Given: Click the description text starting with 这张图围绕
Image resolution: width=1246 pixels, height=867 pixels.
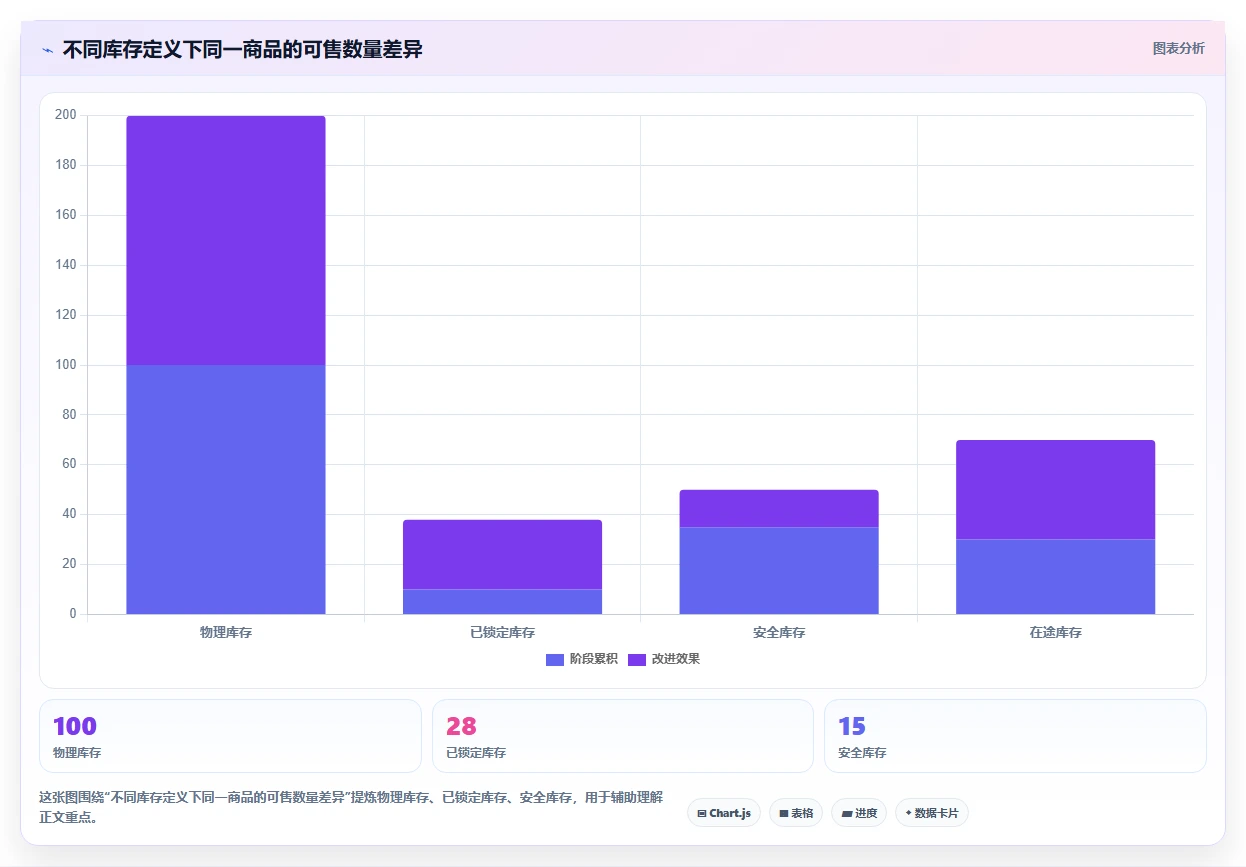Looking at the screenshot, I should pos(350,807).
